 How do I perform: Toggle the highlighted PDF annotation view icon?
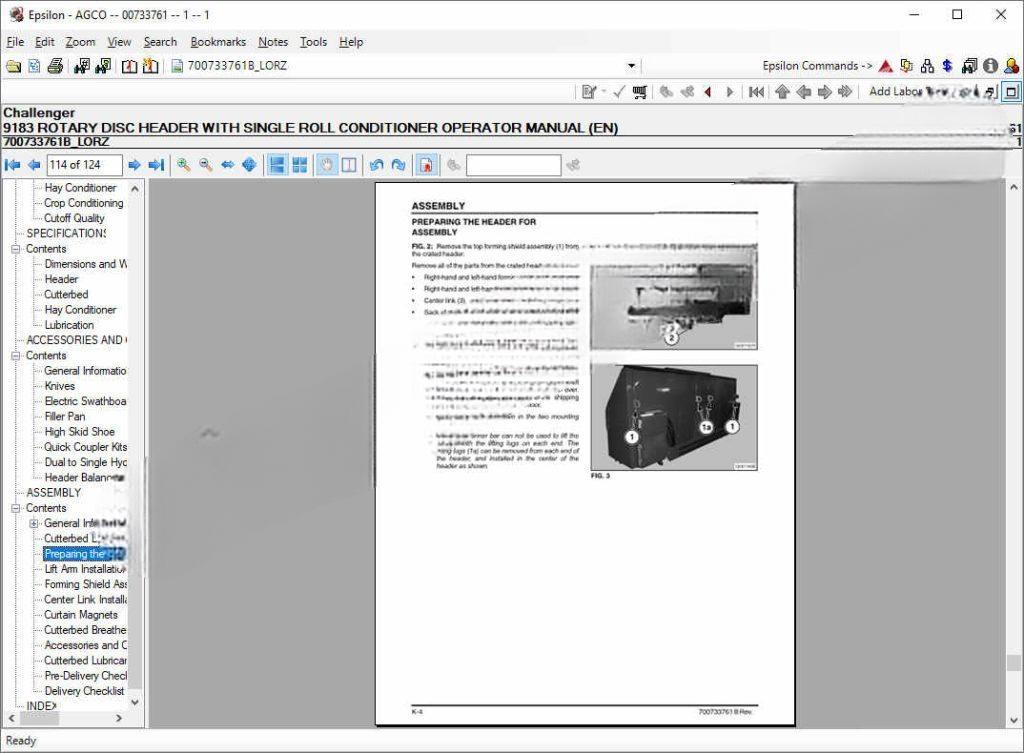point(427,164)
